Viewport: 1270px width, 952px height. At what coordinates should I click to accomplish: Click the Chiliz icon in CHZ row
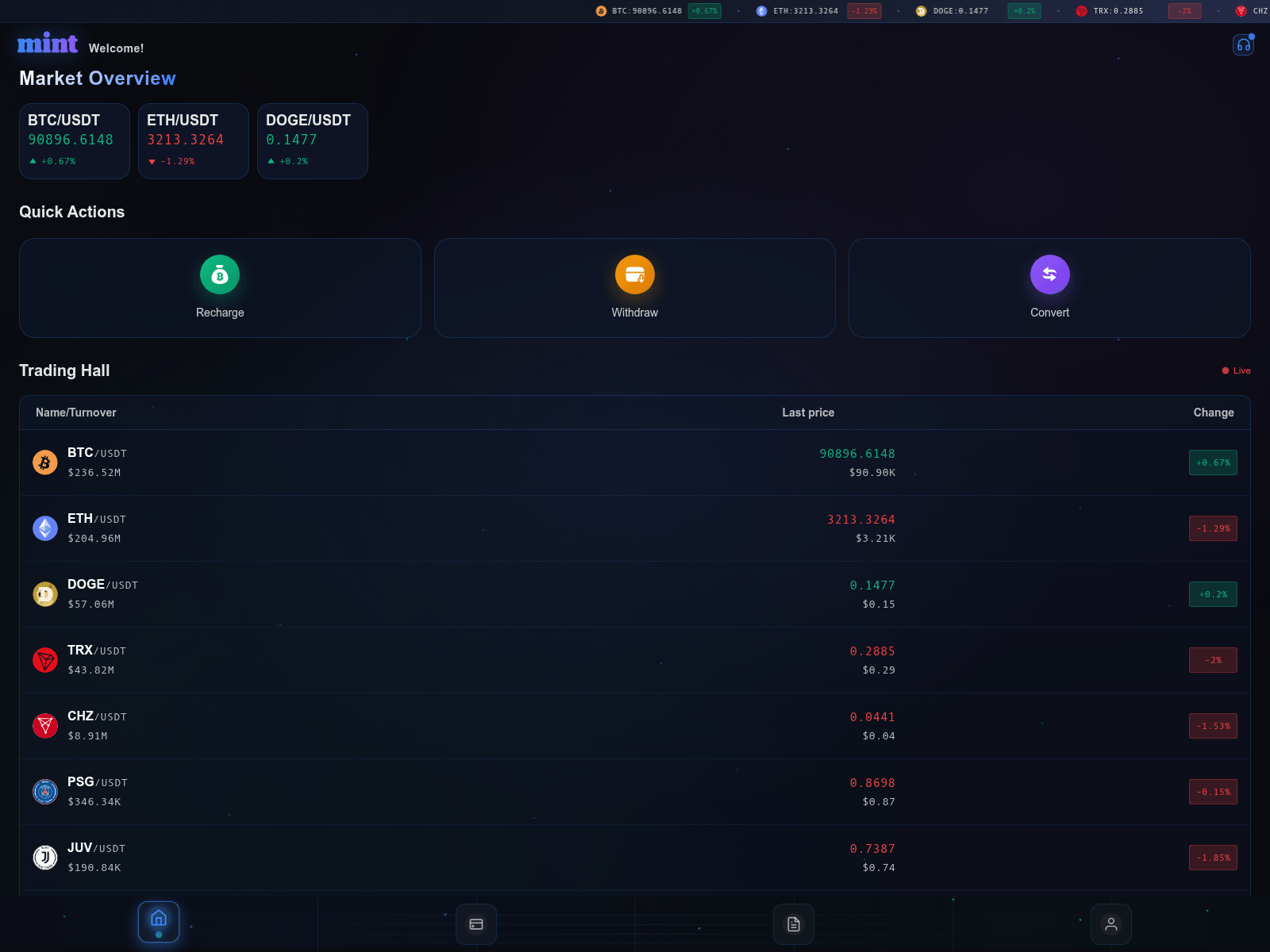pyautogui.click(x=45, y=725)
